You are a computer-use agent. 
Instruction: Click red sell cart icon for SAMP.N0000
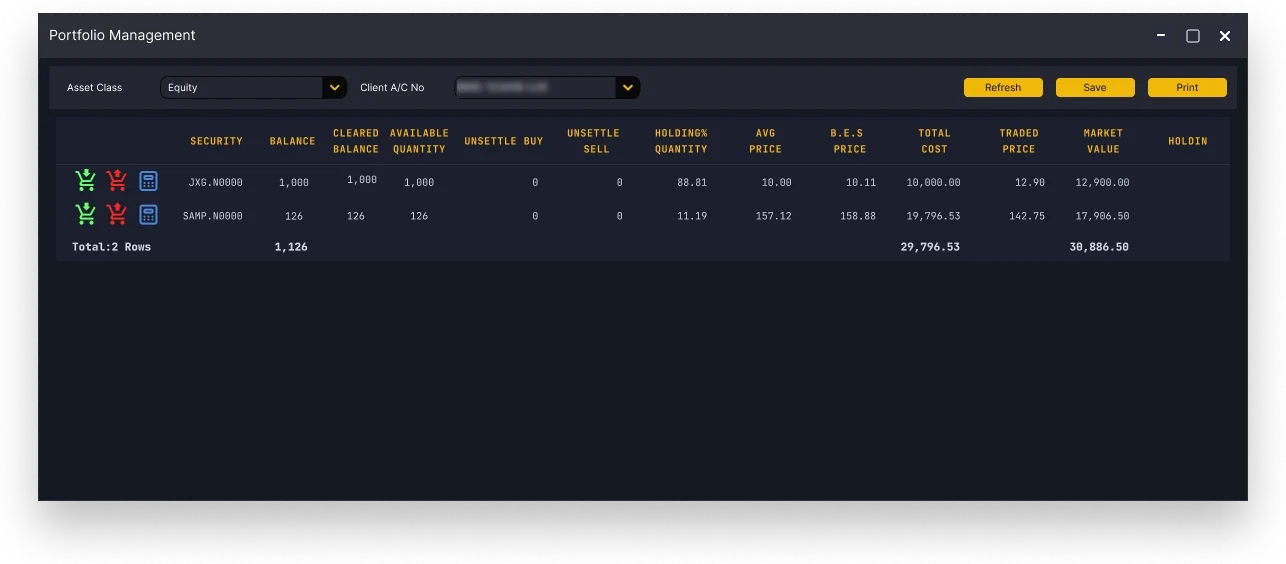point(117,214)
